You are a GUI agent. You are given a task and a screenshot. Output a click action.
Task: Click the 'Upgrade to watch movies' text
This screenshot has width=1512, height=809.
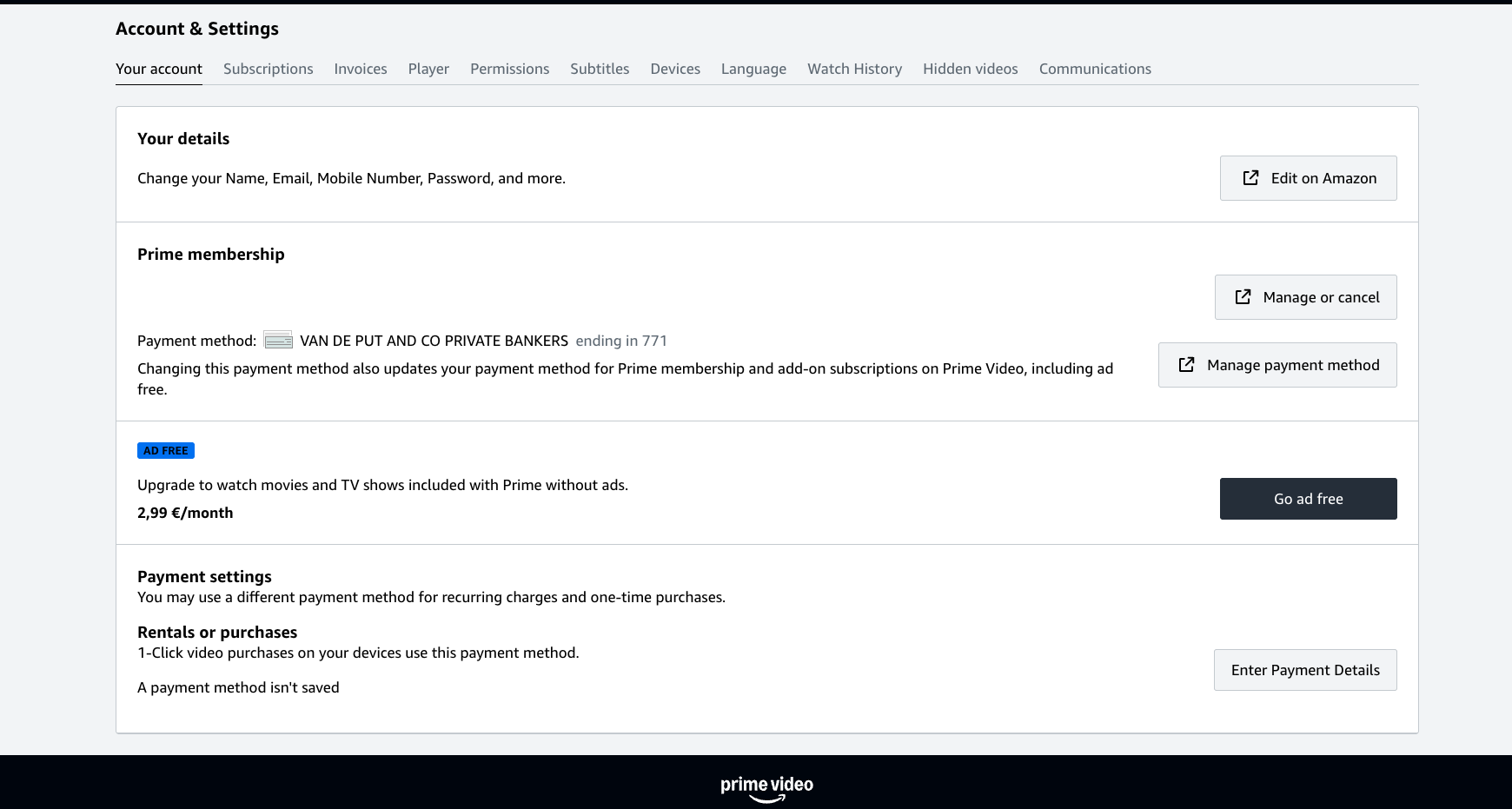382,485
